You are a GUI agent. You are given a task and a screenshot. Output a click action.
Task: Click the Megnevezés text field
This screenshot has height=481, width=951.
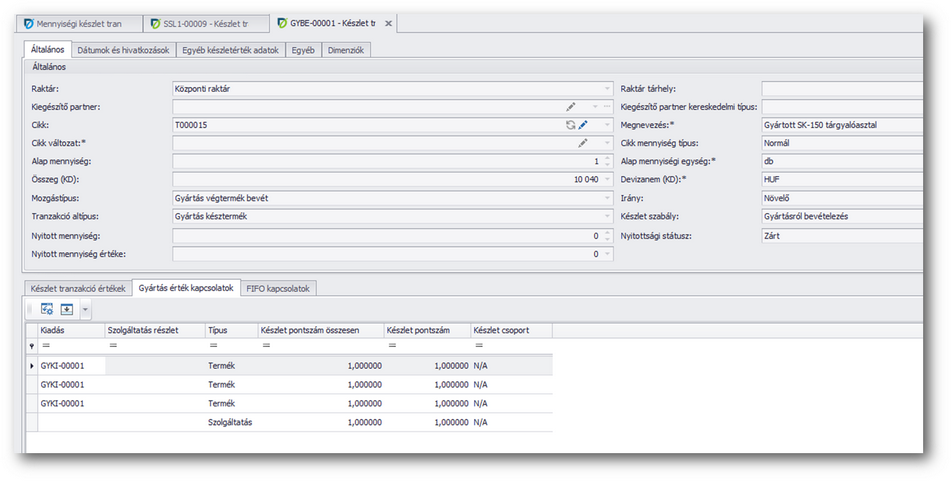click(840, 125)
